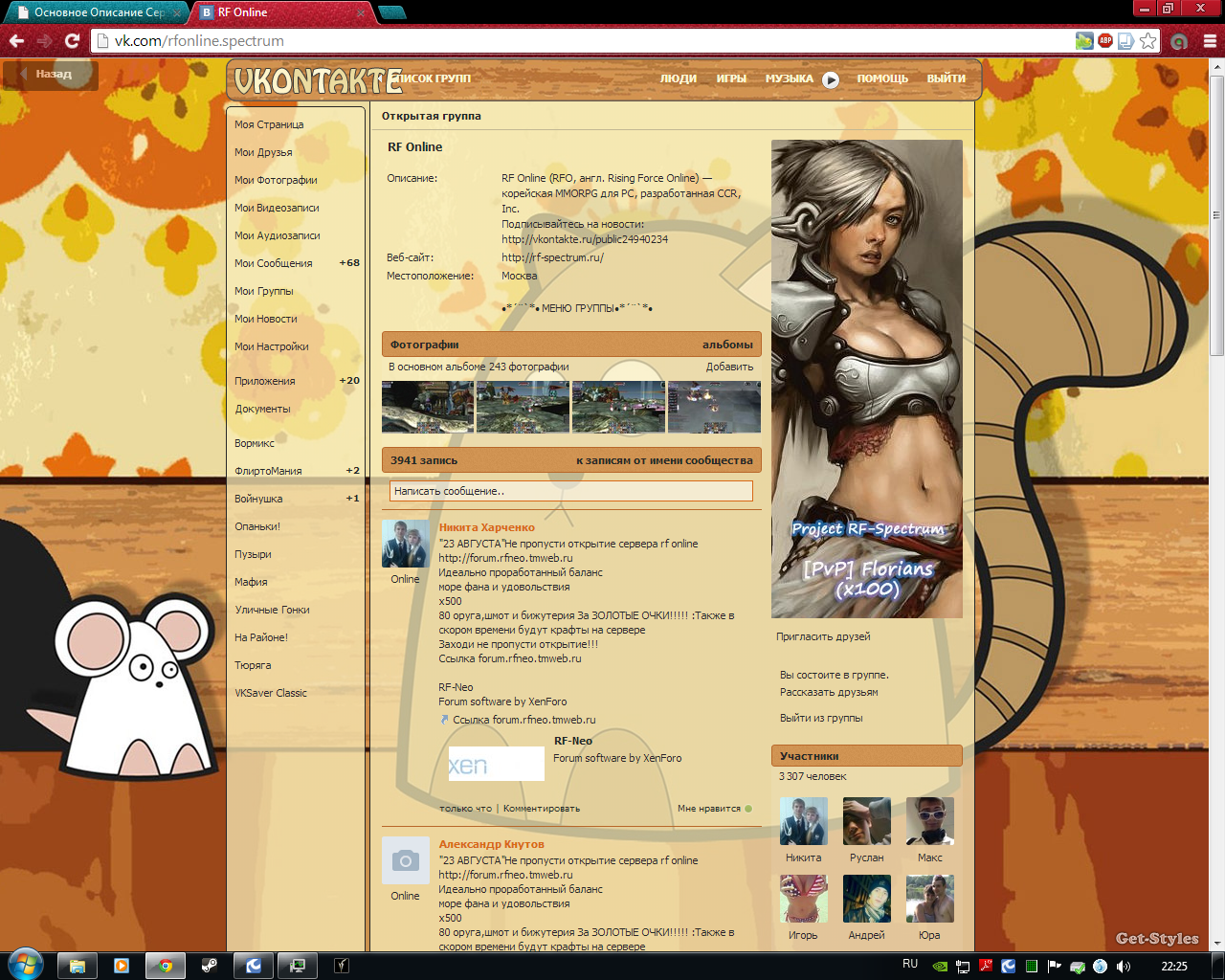Close the RF Online browser tab
1225x980 pixels.
[361, 12]
